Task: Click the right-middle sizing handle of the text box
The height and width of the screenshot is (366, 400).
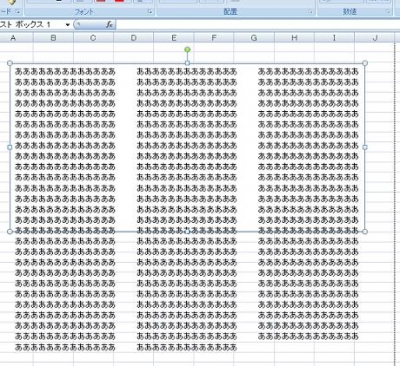Action: [365, 147]
